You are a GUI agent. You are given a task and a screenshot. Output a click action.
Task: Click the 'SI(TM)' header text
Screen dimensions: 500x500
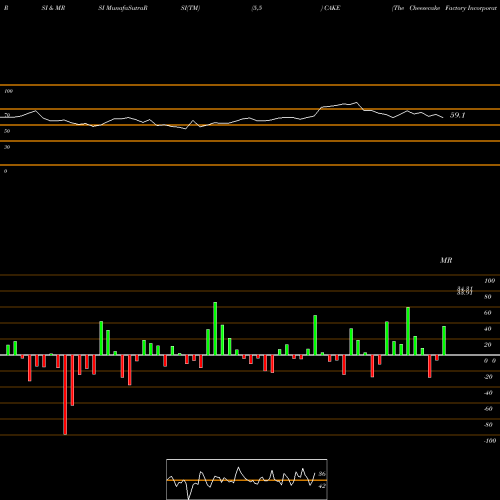coord(190,8)
